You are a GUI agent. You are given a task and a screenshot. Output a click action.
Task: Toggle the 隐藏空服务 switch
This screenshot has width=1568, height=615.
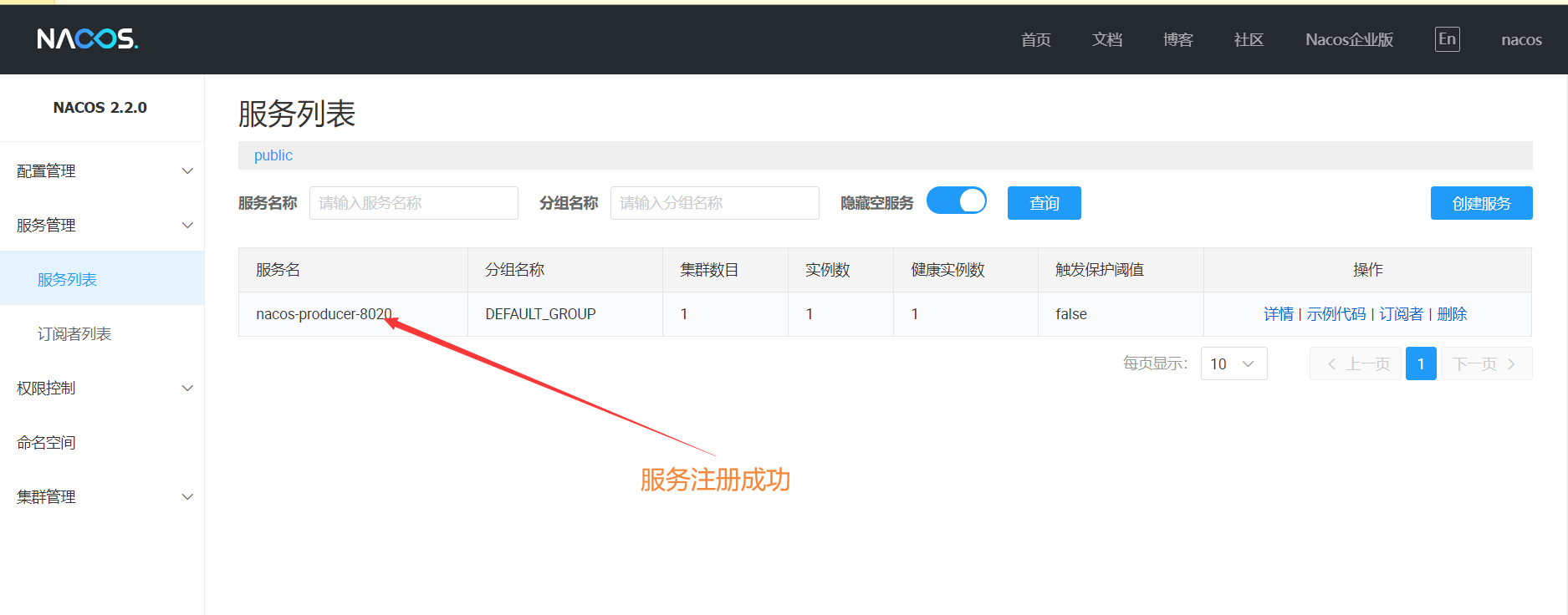tap(957, 201)
